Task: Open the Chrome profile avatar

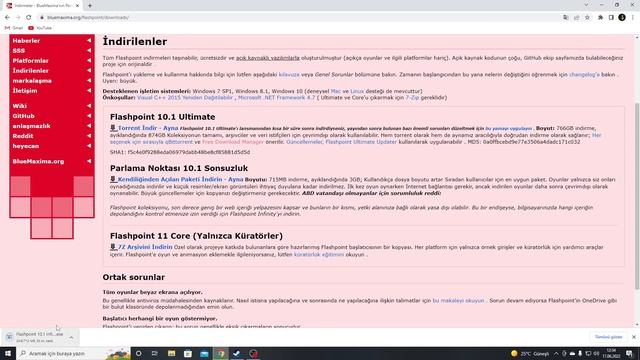Action: click(622, 18)
